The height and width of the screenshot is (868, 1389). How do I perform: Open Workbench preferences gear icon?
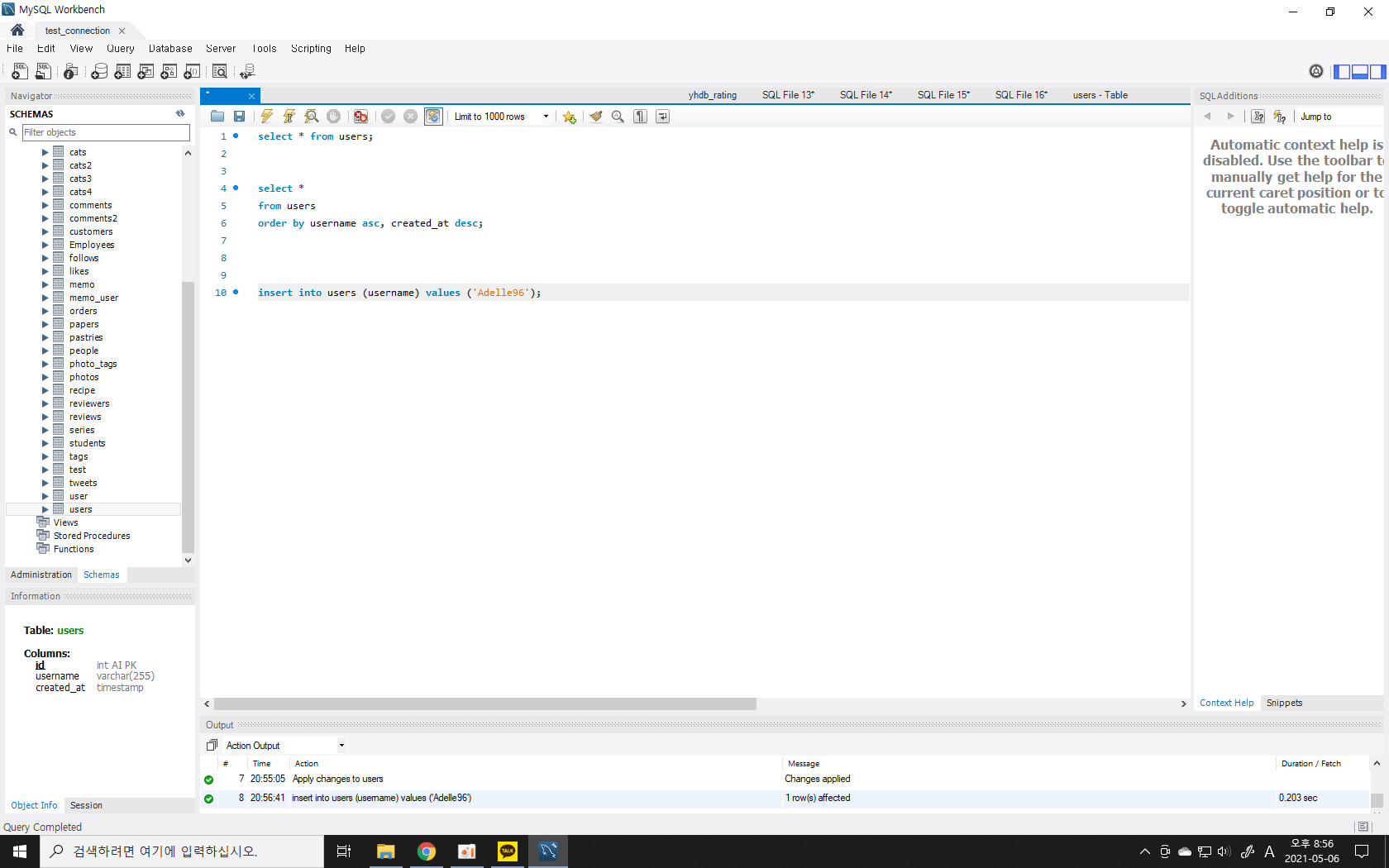[x=1316, y=72]
